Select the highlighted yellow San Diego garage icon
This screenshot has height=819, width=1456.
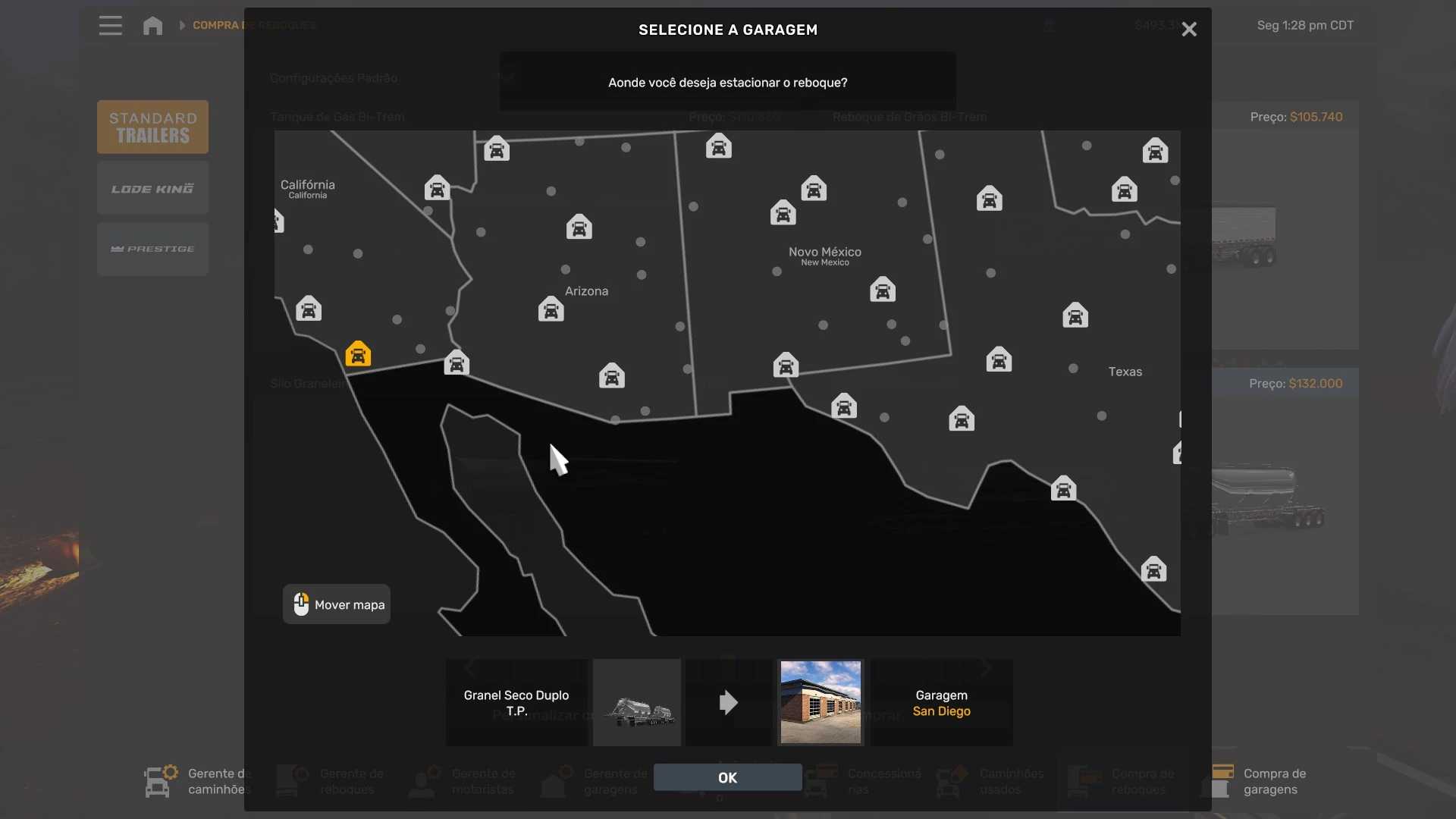coord(358,354)
